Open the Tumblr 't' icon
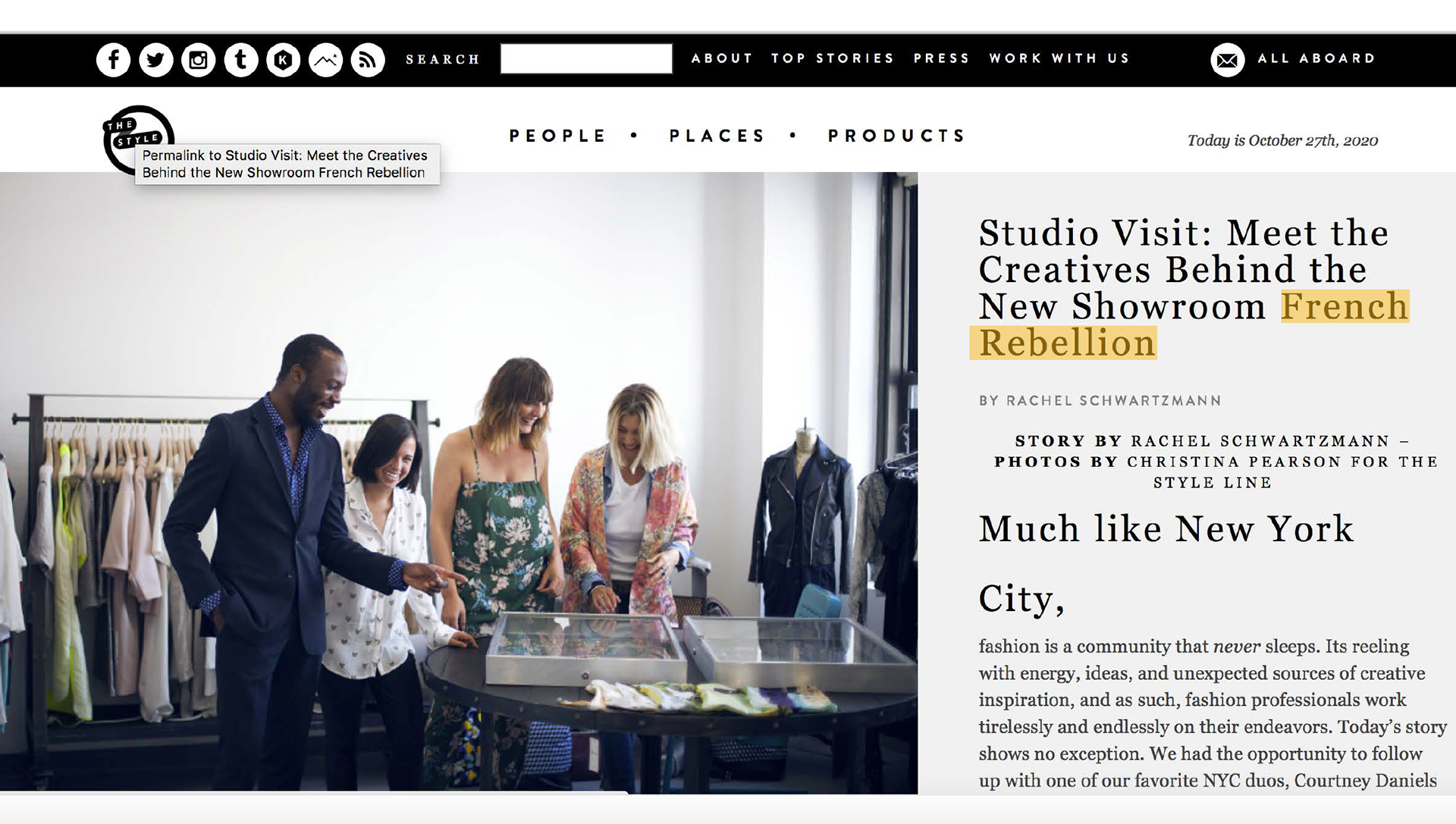1456x824 pixels. pos(241,59)
